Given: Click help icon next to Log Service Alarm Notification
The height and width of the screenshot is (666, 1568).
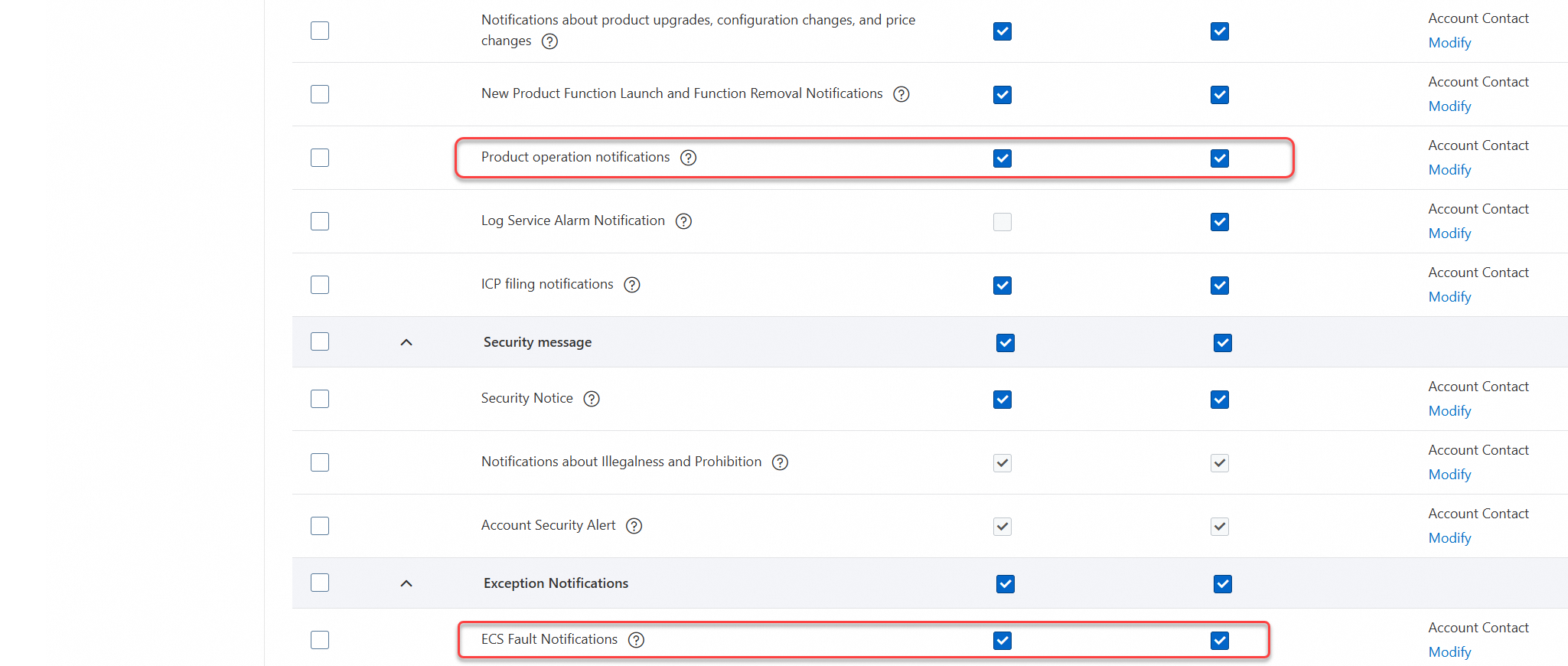Looking at the screenshot, I should 683,221.
